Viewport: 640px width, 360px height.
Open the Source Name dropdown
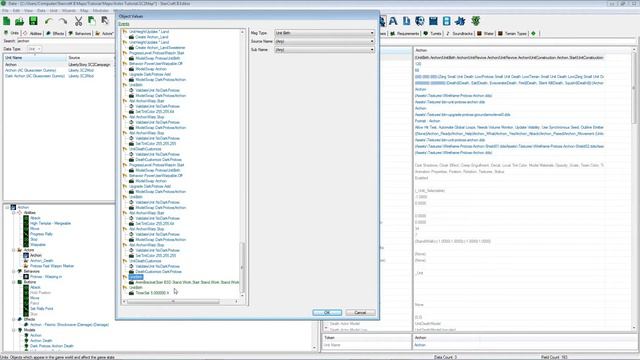[x=324, y=41]
